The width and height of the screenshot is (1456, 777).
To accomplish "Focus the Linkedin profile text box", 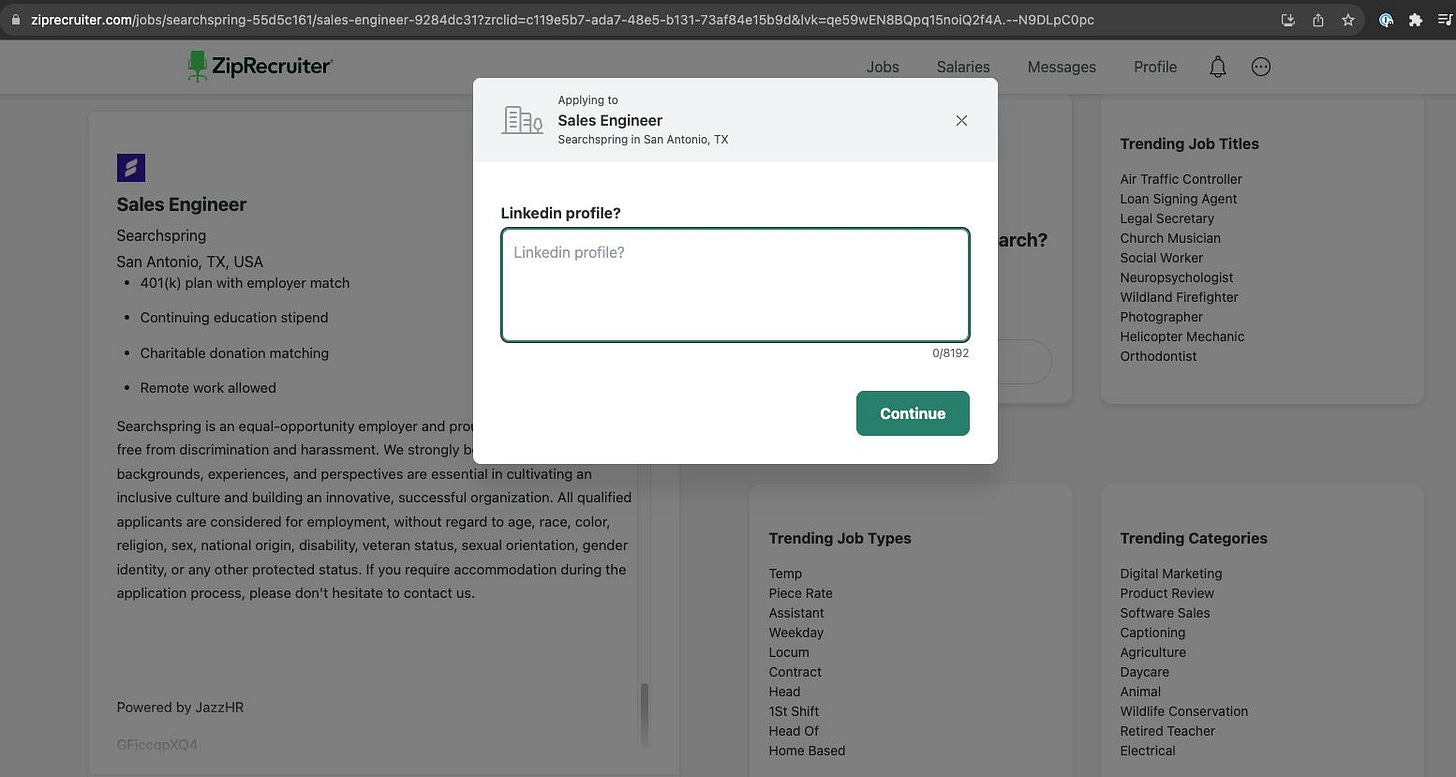I will (735, 285).
